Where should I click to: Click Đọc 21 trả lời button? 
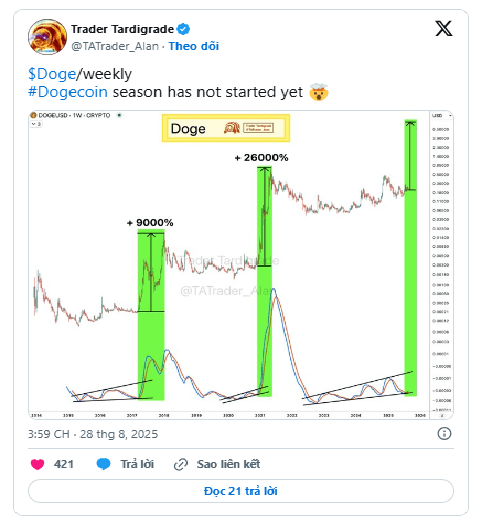point(241,491)
